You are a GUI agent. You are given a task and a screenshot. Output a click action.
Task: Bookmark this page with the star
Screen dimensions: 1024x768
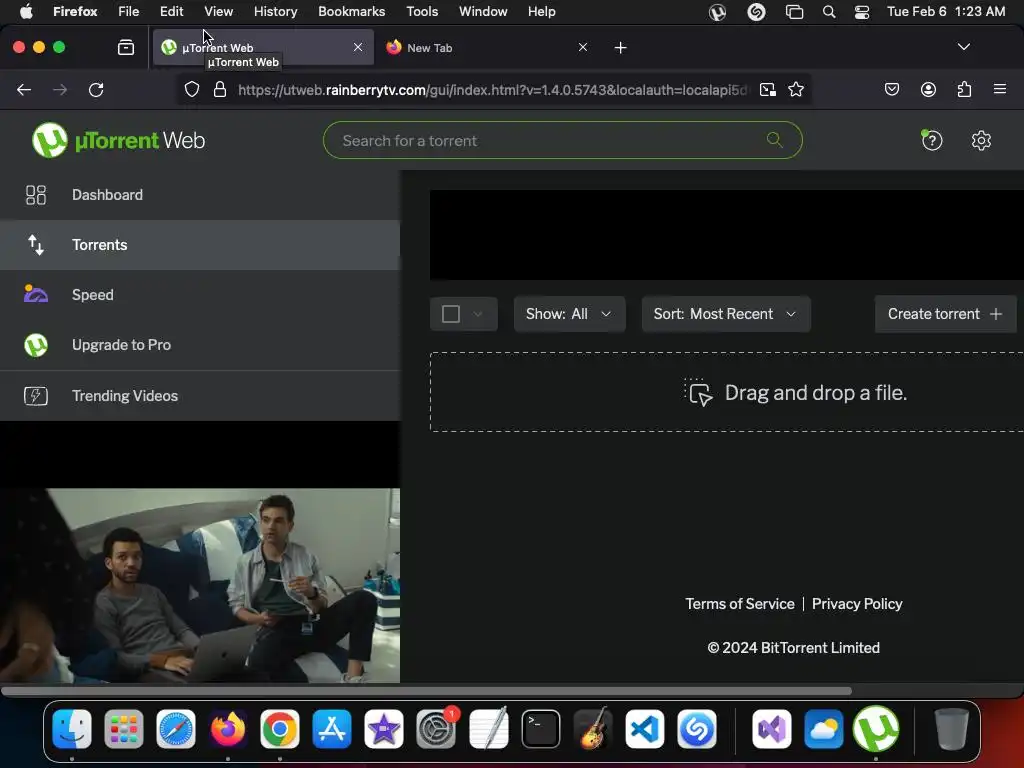point(795,89)
